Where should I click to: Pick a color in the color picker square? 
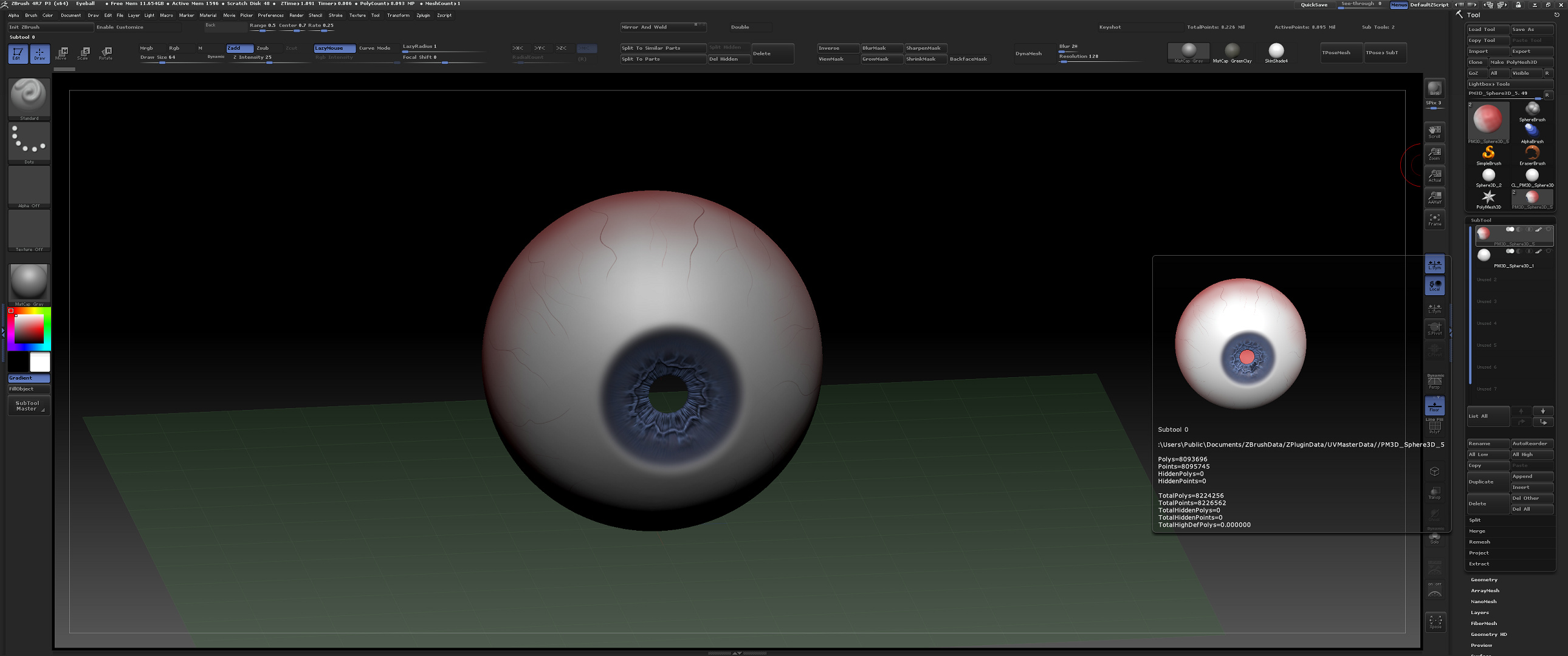click(29, 329)
